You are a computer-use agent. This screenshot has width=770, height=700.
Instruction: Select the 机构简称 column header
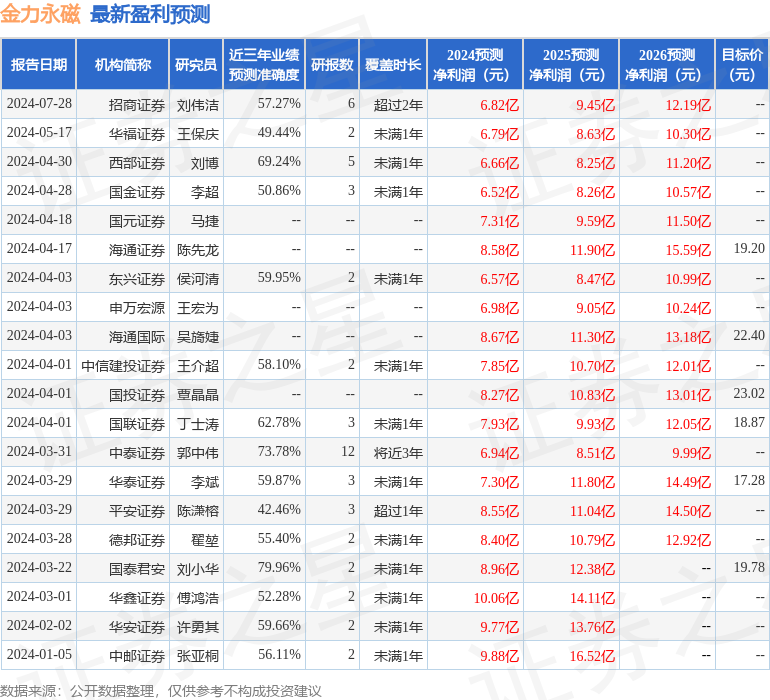(123, 64)
